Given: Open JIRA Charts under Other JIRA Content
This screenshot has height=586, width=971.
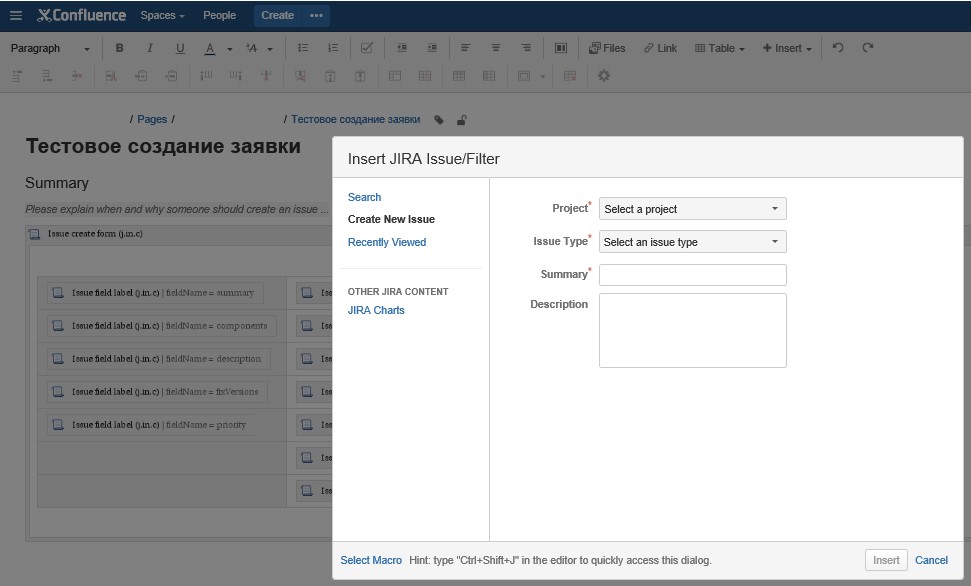Looking at the screenshot, I should (376, 310).
